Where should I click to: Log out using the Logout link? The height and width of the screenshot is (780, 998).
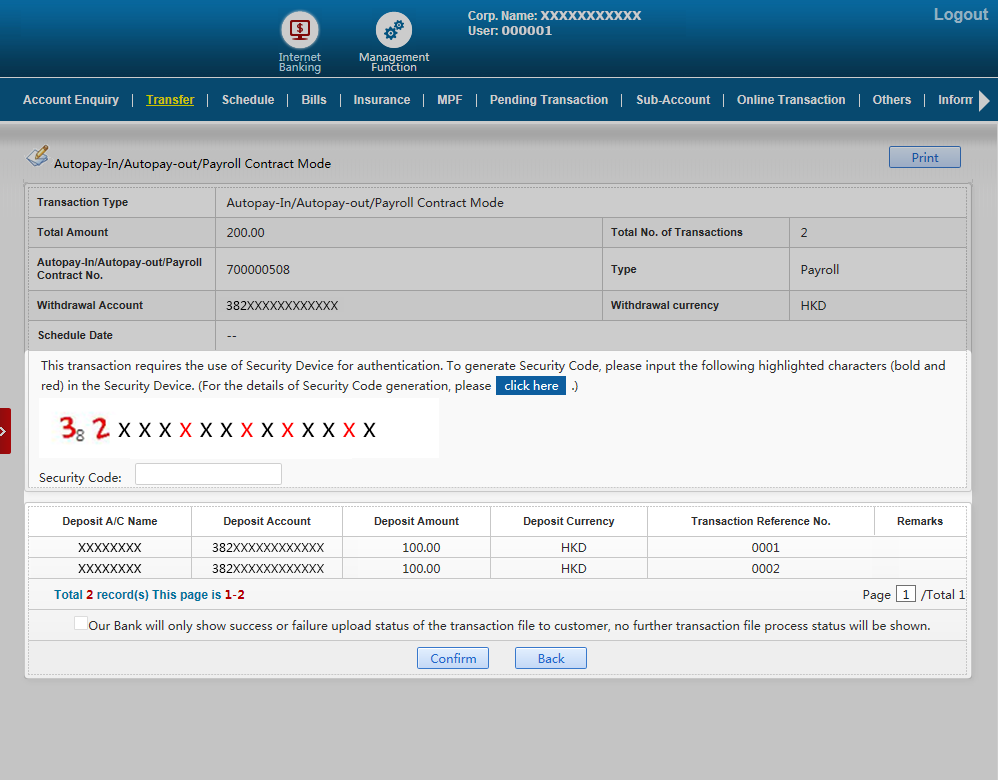pyautogui.click(x=960, y=15)
